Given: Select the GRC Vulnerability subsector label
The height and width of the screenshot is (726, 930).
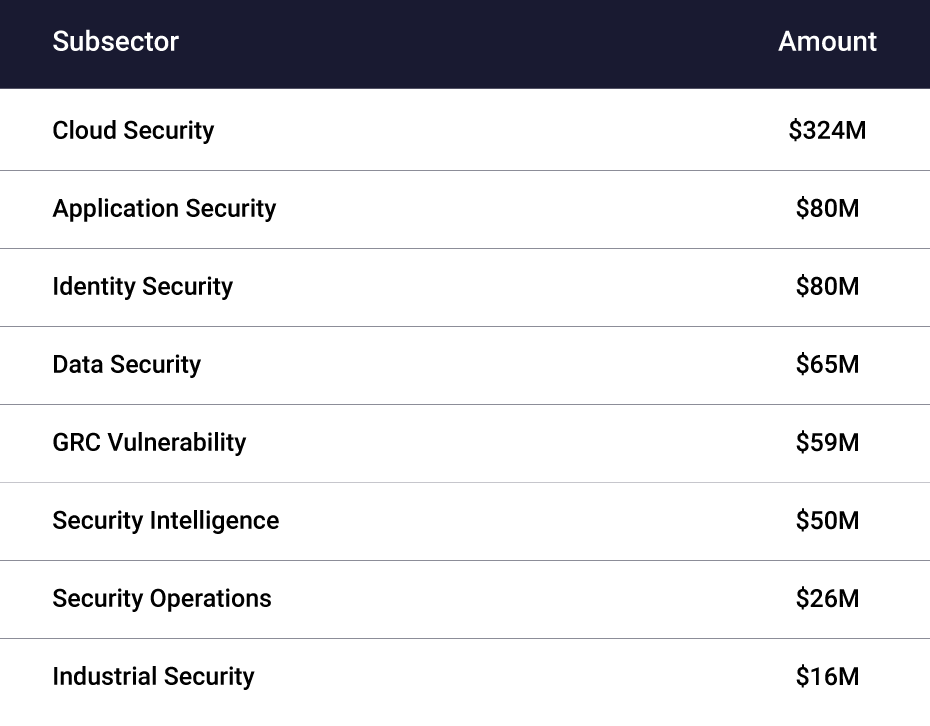Looking at the screenshot, I should click(x=149, y=443).
